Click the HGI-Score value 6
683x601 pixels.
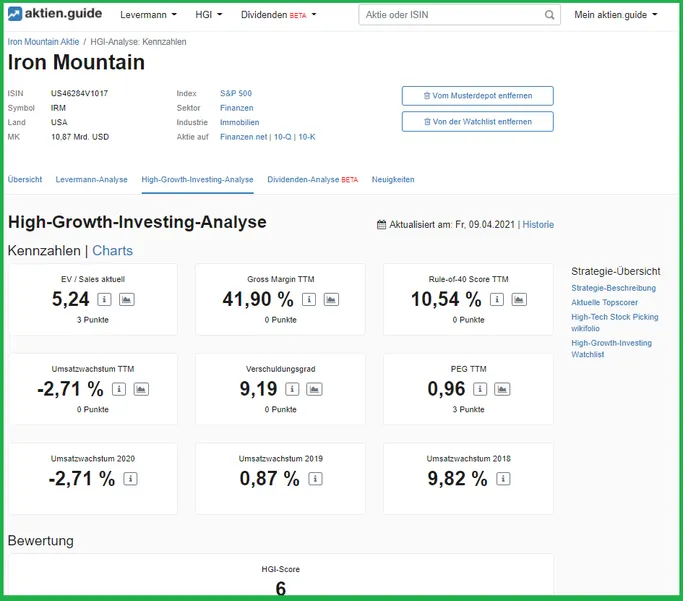(281, 589)
